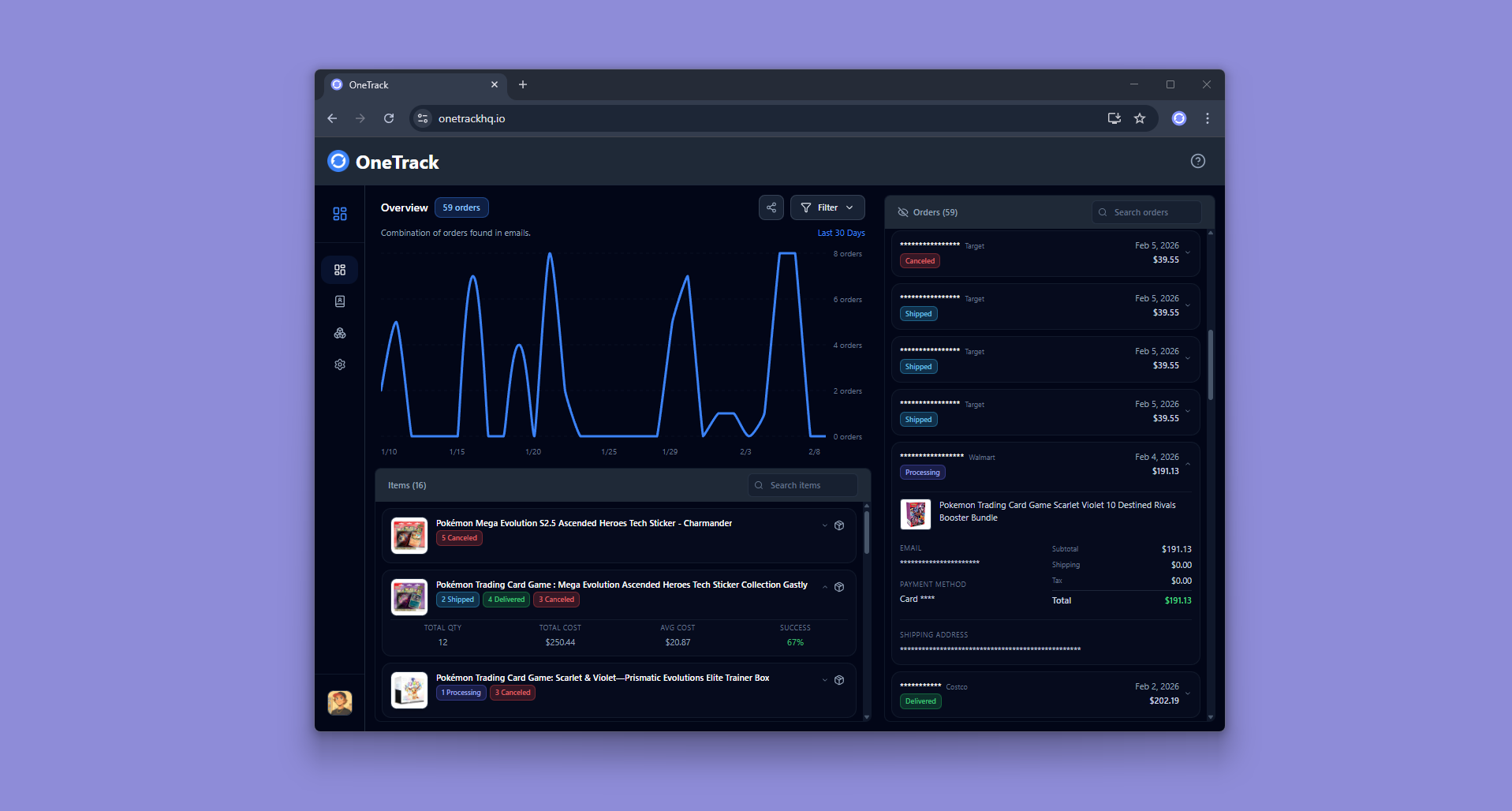1512x811 pixels.
Task: Click the Processing badge on Walmart order
Action: [x=923, y=473]
